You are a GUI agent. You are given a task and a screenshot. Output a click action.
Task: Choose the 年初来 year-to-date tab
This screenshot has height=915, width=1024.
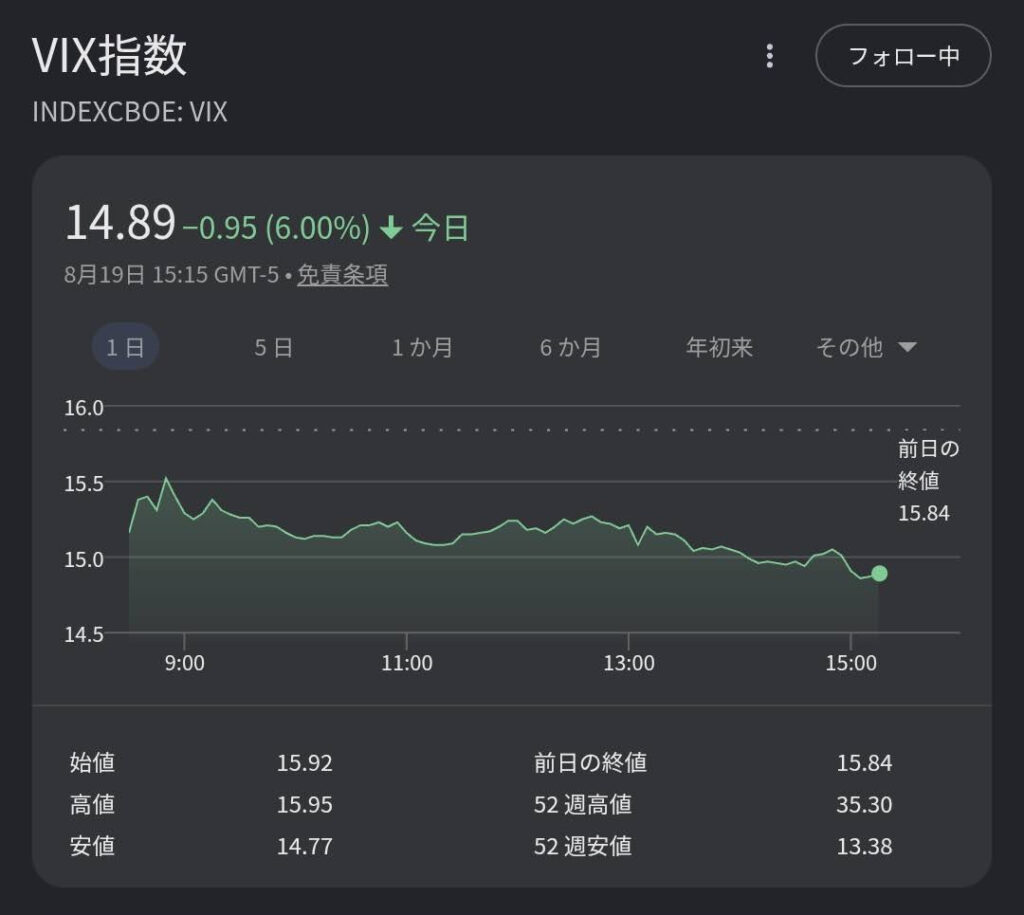tap(719, 347)
